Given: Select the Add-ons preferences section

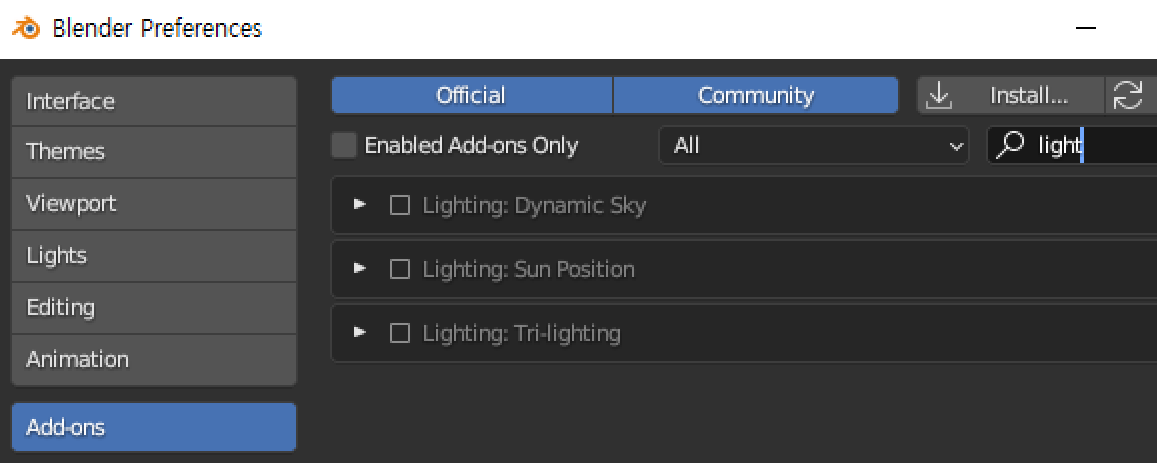Looking at the screenshot, I should coord(153,427).
